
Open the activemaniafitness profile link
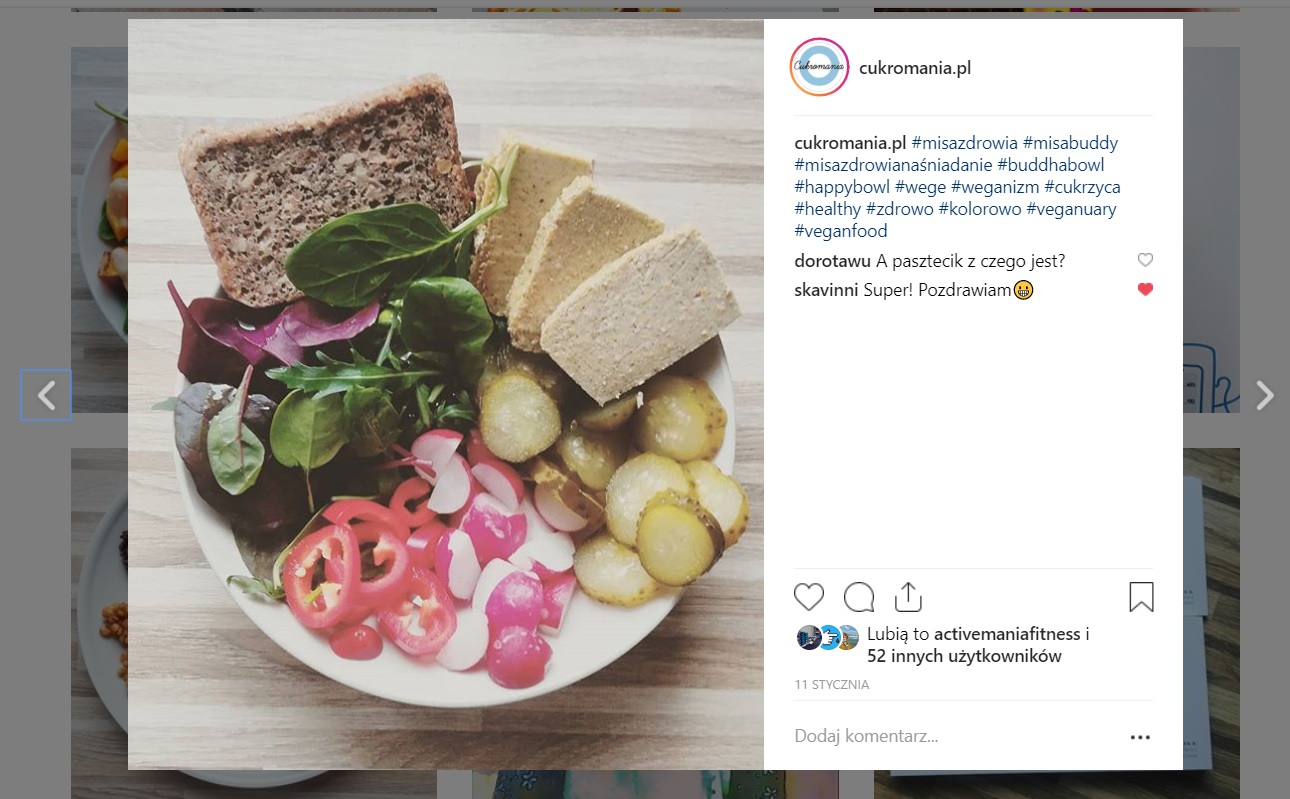point(1007,634)
